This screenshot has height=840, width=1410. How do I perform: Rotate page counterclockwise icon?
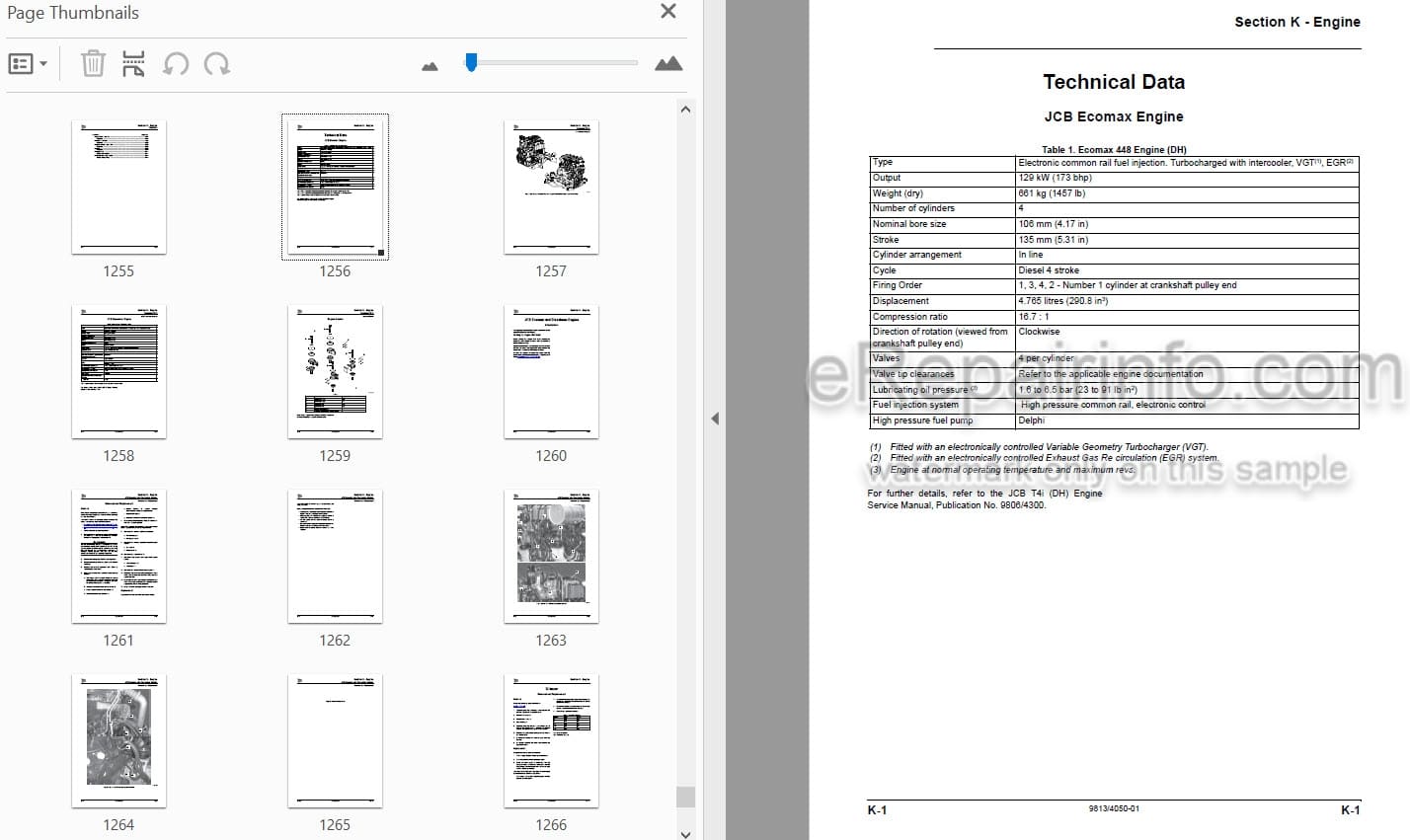coord(176,64)
